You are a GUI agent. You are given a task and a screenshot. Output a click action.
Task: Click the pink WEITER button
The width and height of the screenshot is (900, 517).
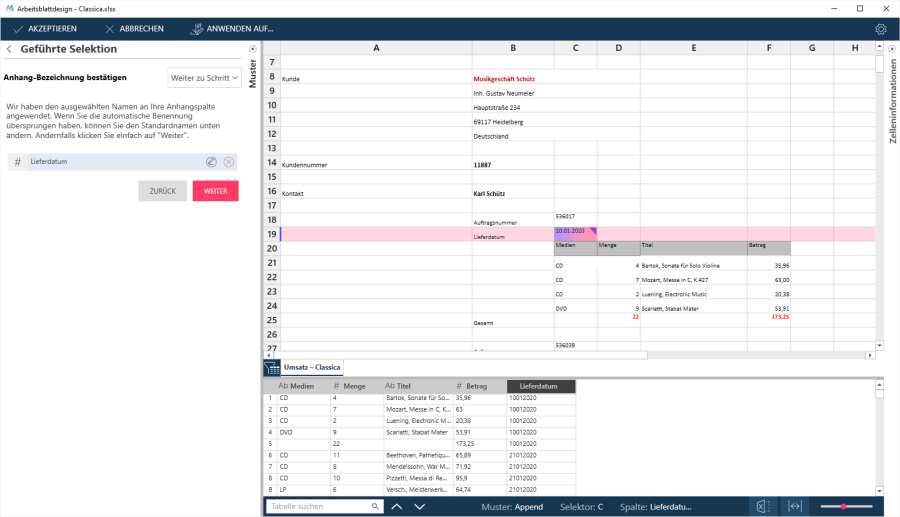click(x=215, y=191)
